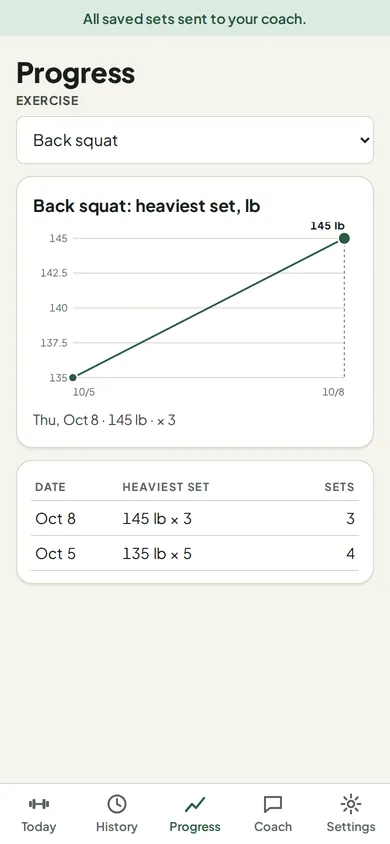Image resolution: width=390 pixels, height=844 pixels.
Task: Click the DATE column header
Action: [50, 487]
